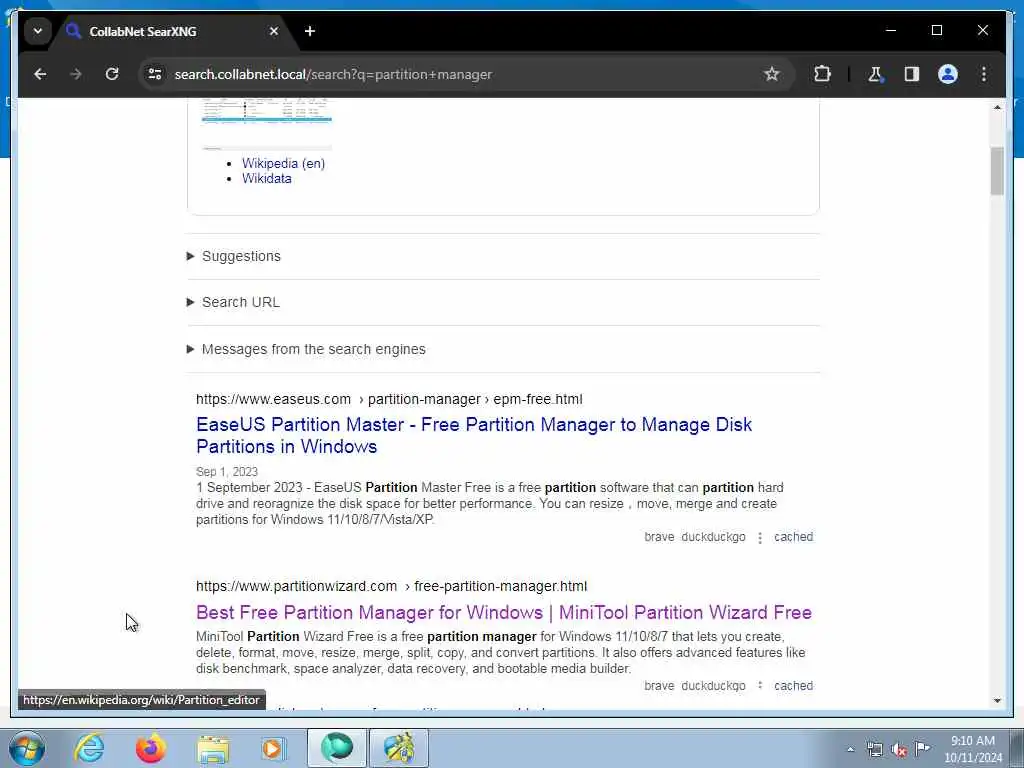Open Chrome Labs flask icon

point(875,74)
